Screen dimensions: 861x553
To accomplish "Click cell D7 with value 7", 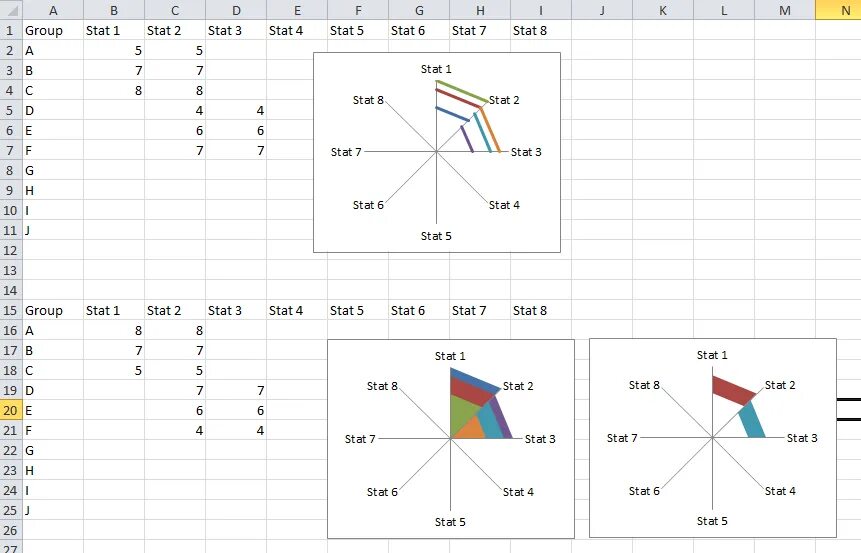I will 236,150.
